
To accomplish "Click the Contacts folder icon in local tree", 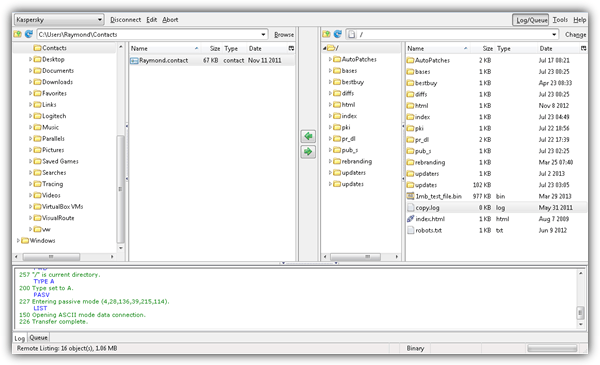I will coord(37,48).
